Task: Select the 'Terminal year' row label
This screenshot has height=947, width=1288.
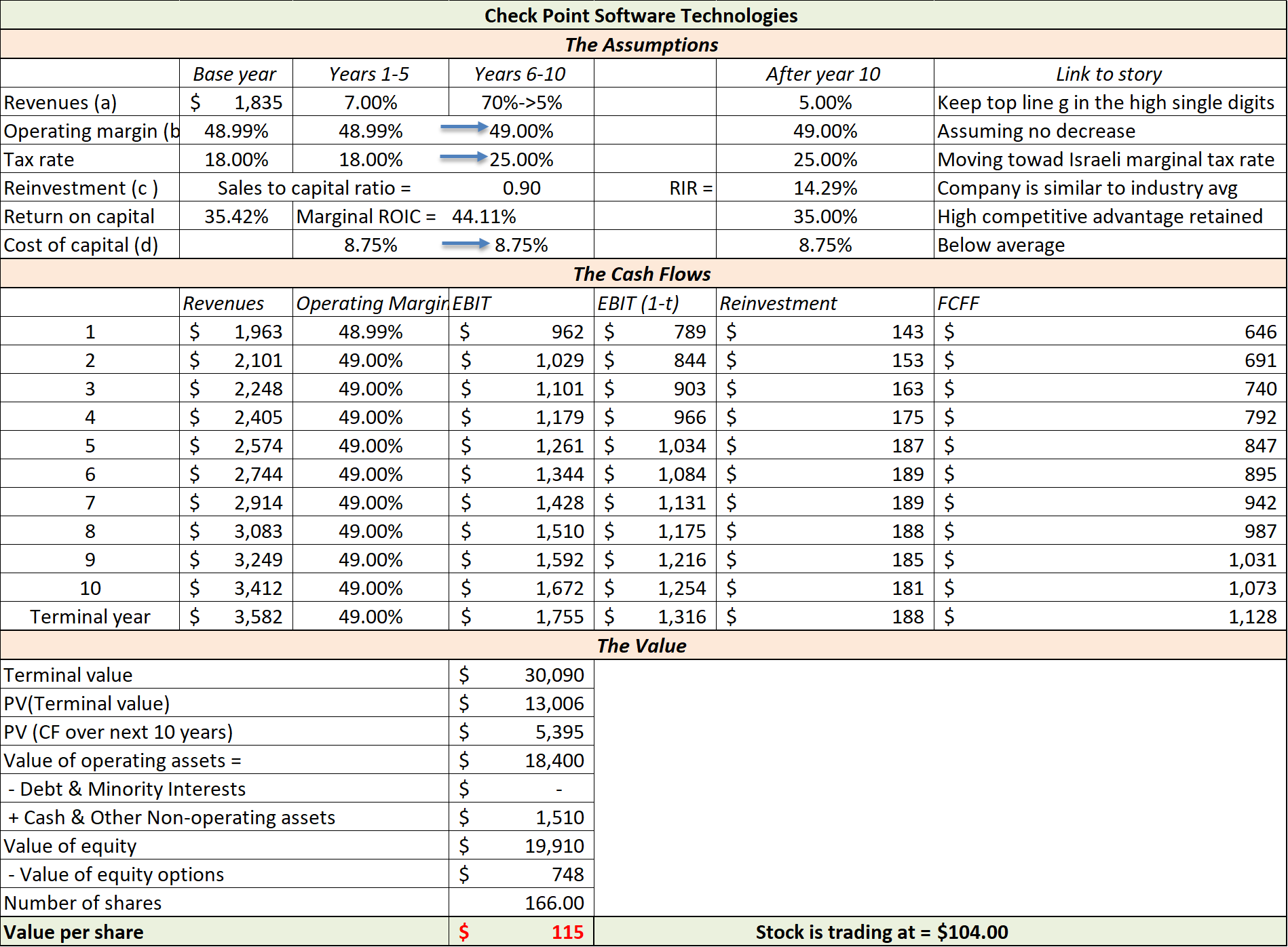Action: point(90,617)
